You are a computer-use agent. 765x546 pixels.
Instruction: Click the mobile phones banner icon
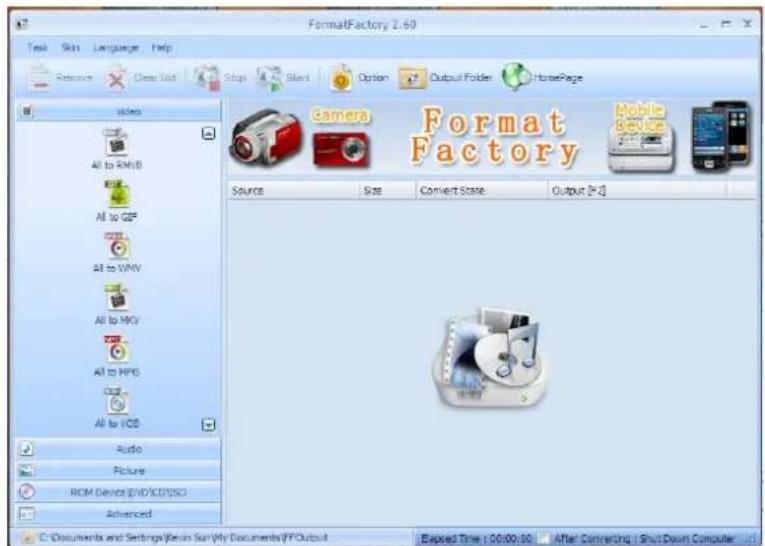point(721,137)
